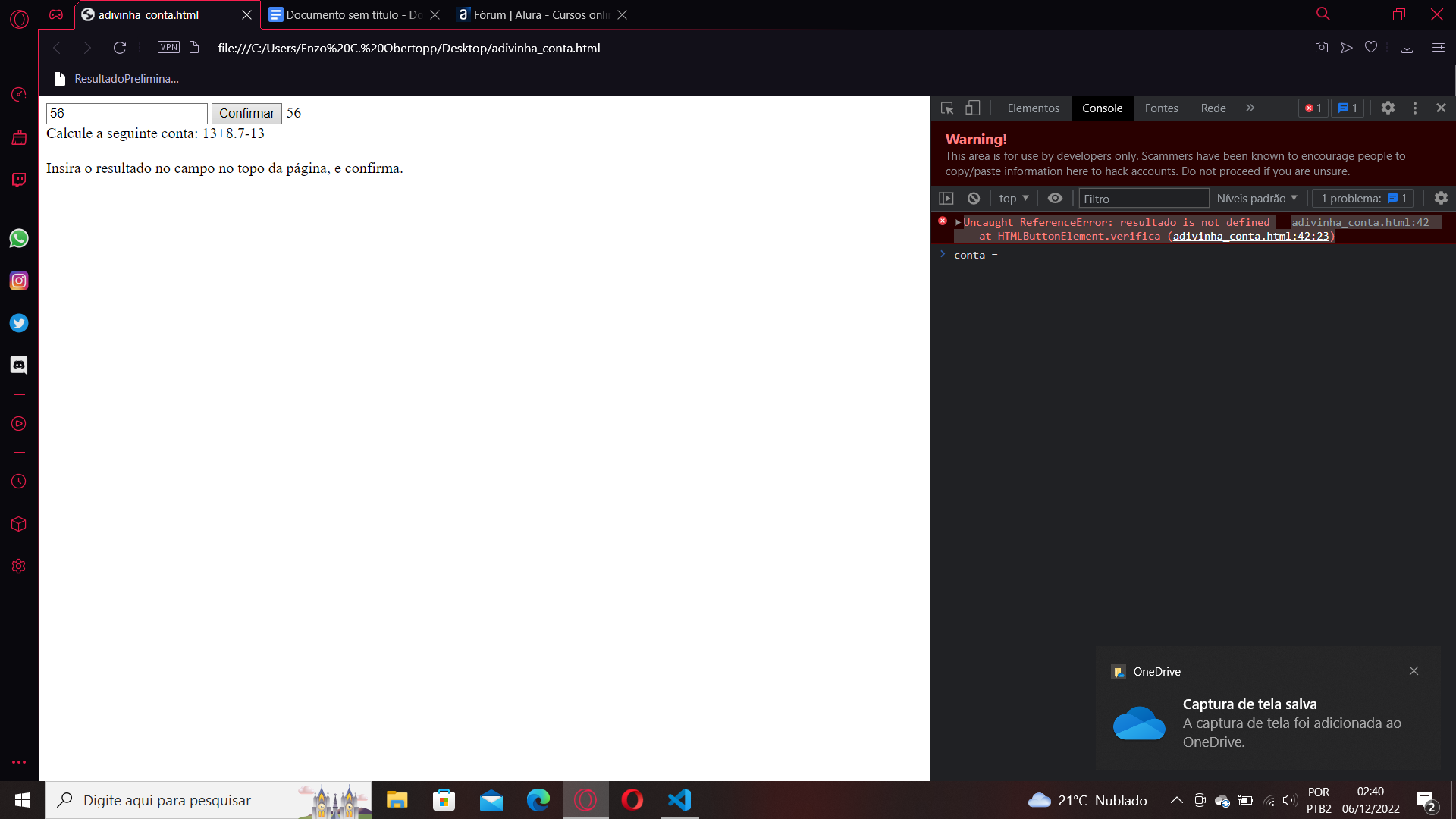
Task: Click the Confirmar button on page
Action: 246,113
